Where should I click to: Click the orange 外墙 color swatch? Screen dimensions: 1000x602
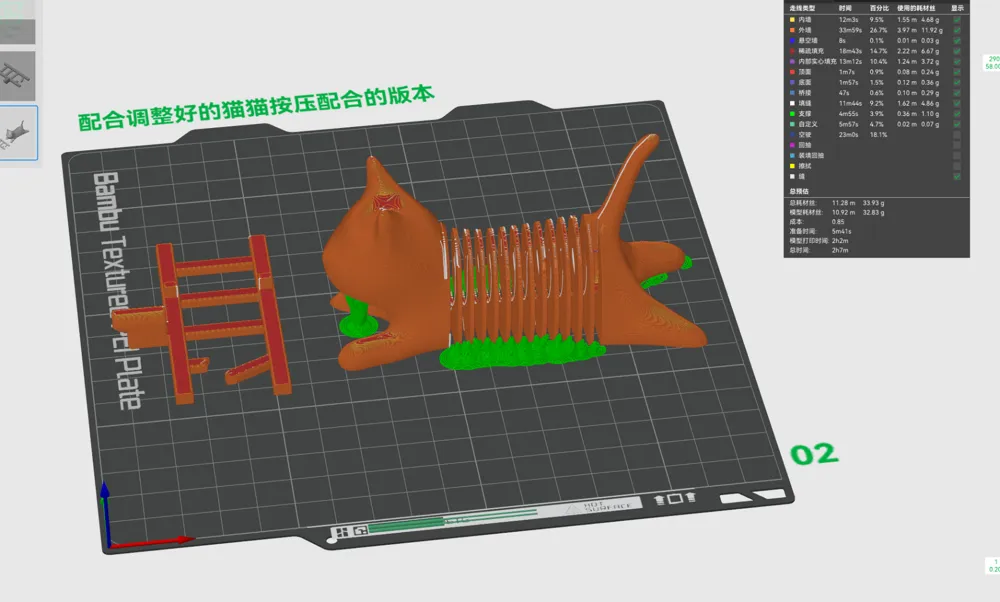(792, 30)
